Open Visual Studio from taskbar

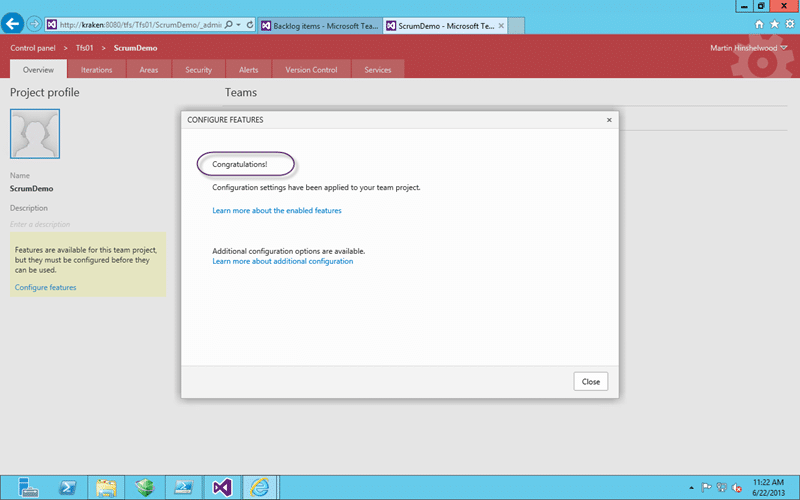click(x=222, y=488)
